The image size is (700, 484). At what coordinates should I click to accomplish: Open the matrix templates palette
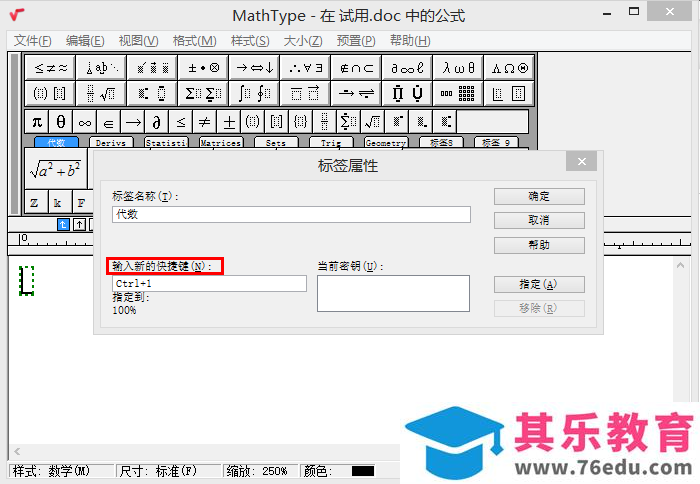click(x=458, y=93)
